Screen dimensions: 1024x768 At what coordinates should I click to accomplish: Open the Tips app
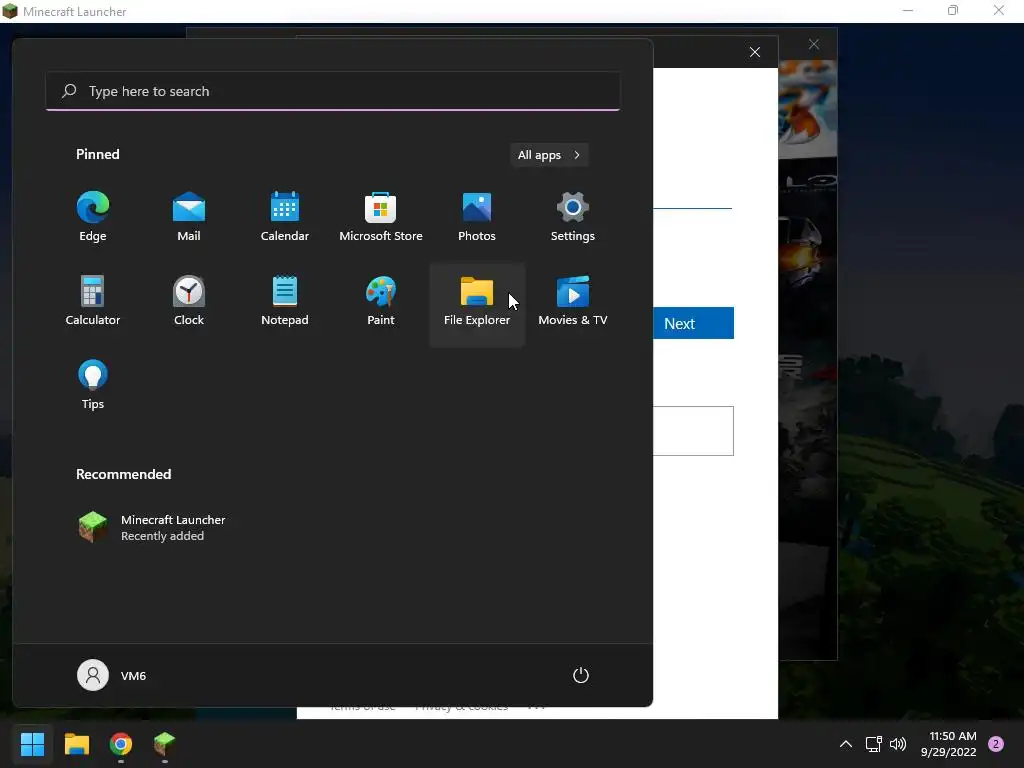(93, 385)
